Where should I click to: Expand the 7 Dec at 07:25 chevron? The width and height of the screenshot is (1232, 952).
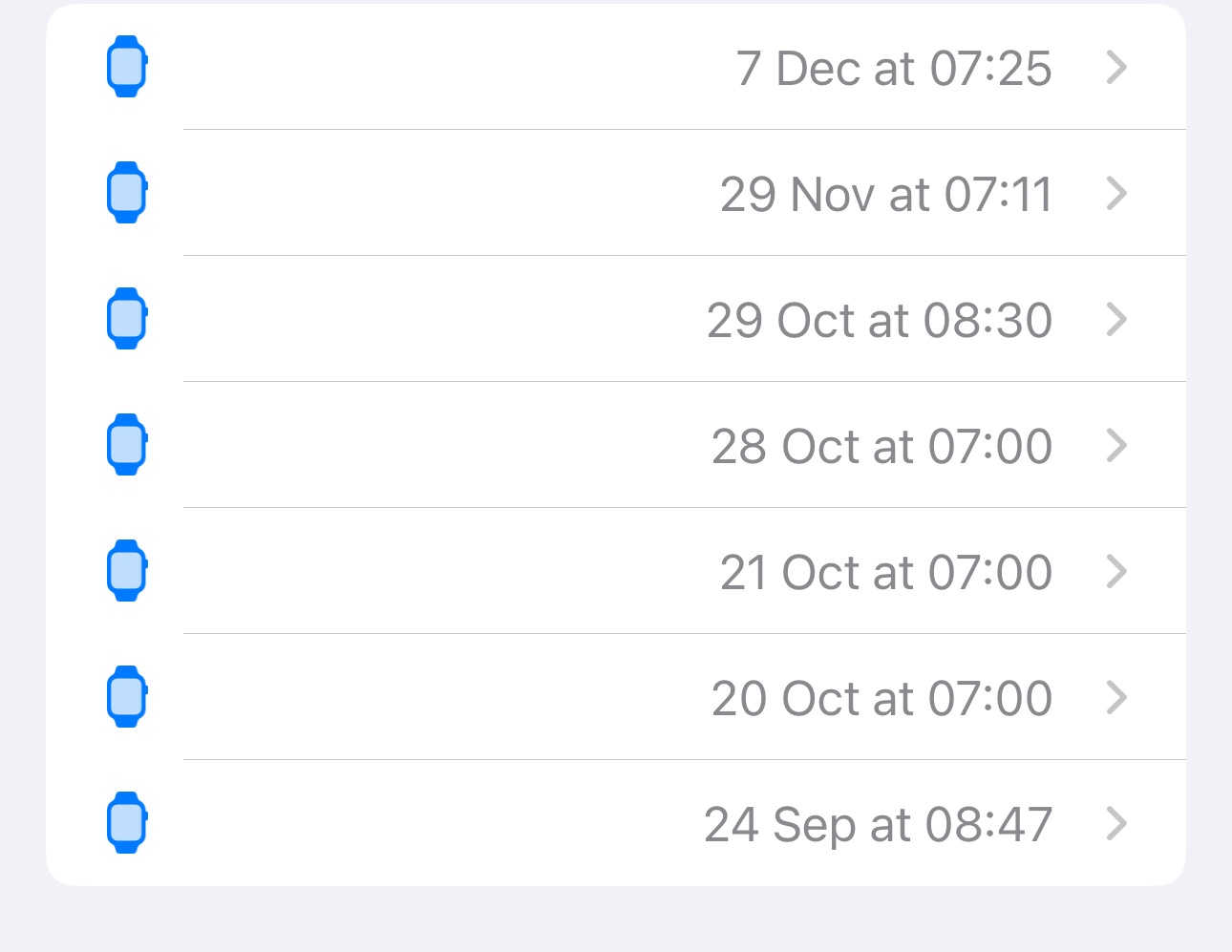coord(1116,67)
